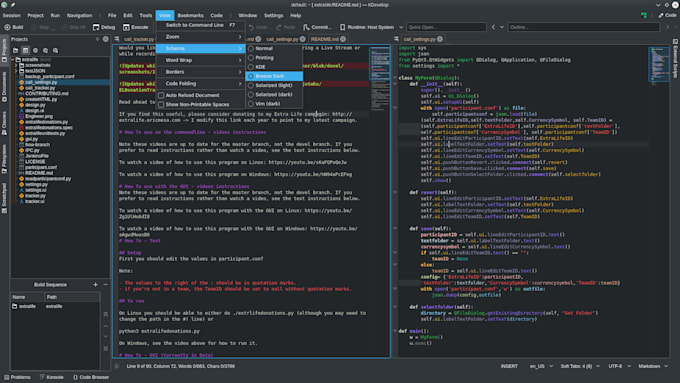Click the call_settings.py code minimap
Viewport: 680px width, 383px height.
pyautogui.click(x=659, y=65)
